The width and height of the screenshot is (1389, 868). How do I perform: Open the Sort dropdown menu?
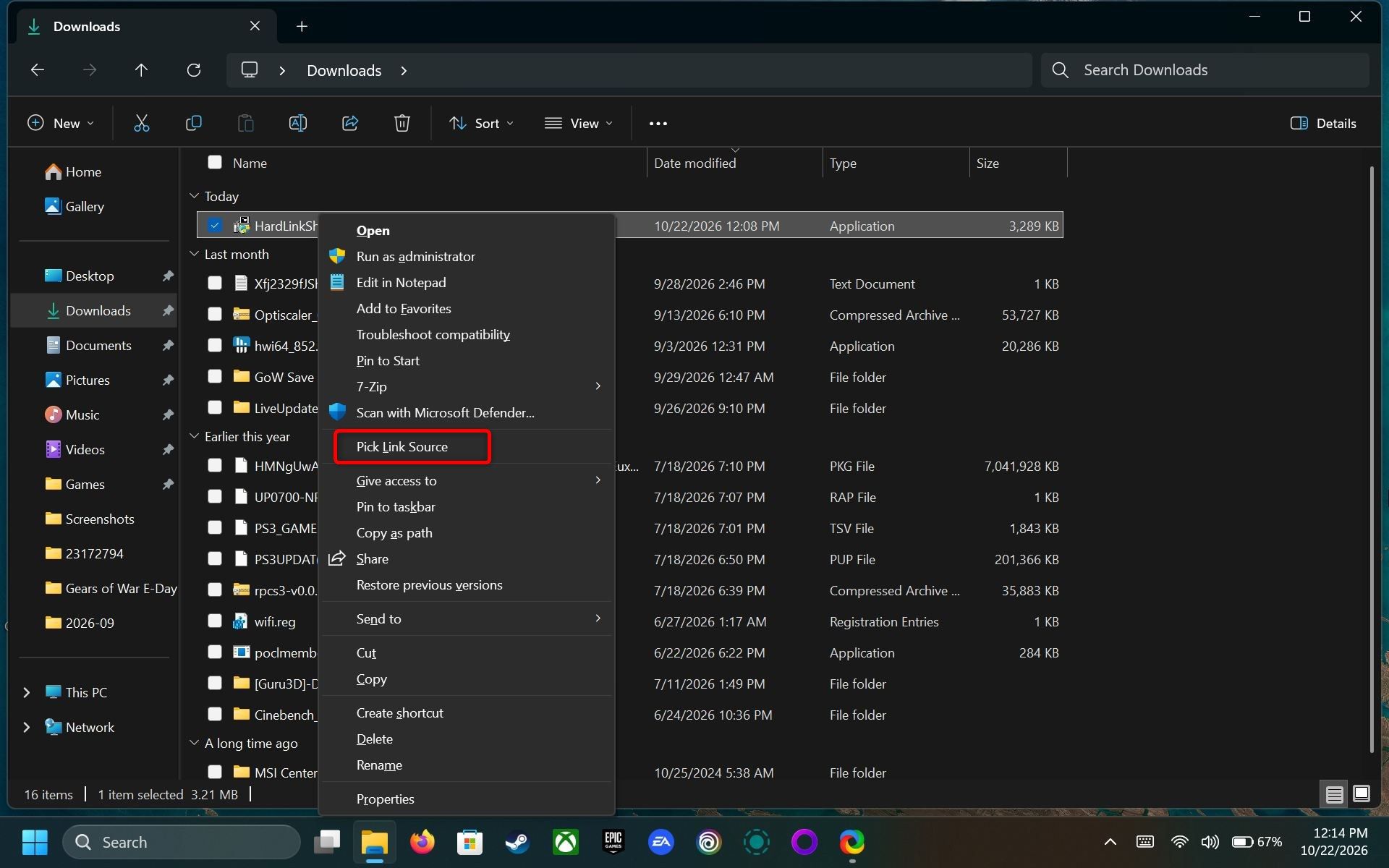(481, 123)
